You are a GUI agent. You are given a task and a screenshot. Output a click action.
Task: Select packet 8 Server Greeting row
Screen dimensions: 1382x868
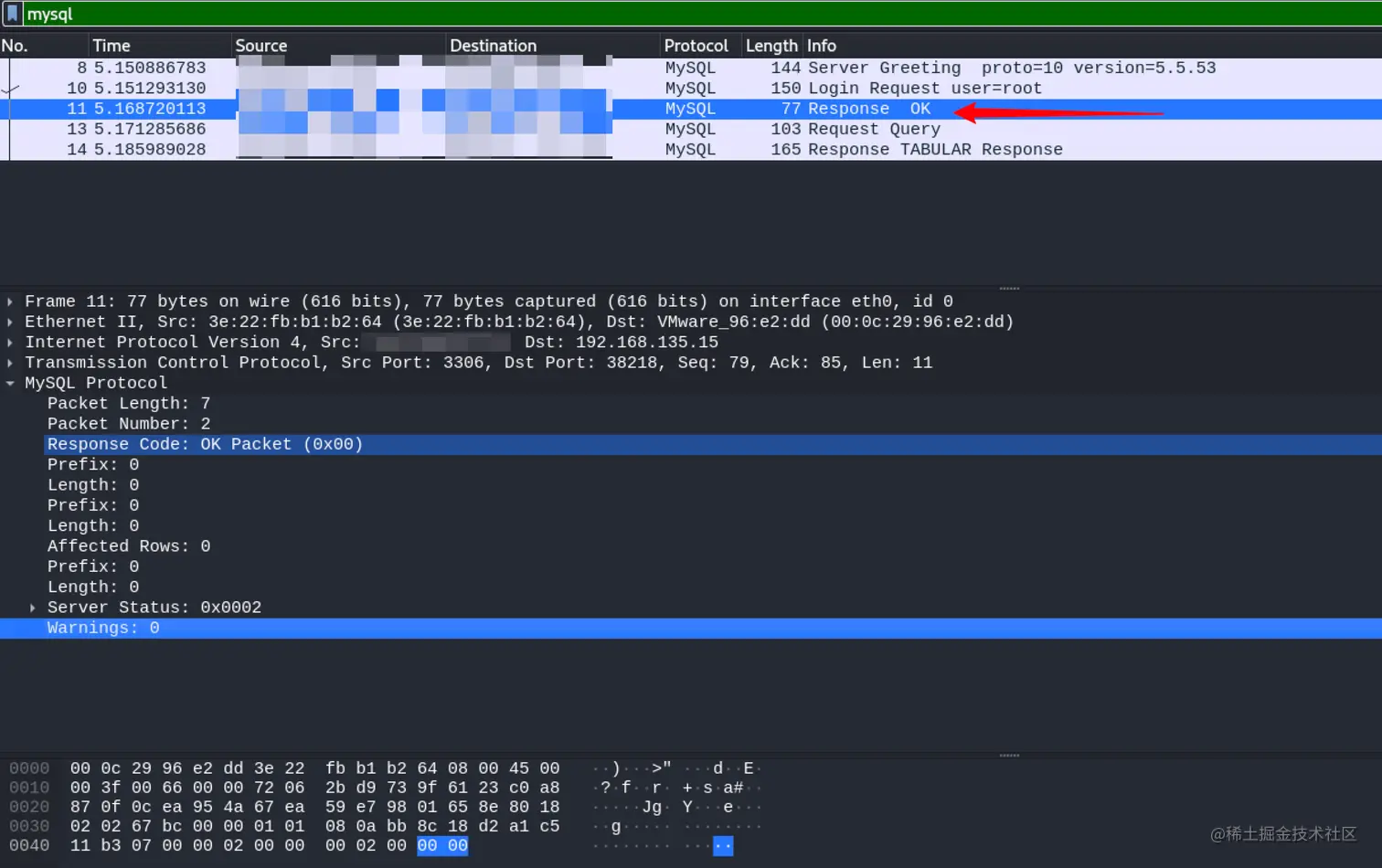click(691, 68)
